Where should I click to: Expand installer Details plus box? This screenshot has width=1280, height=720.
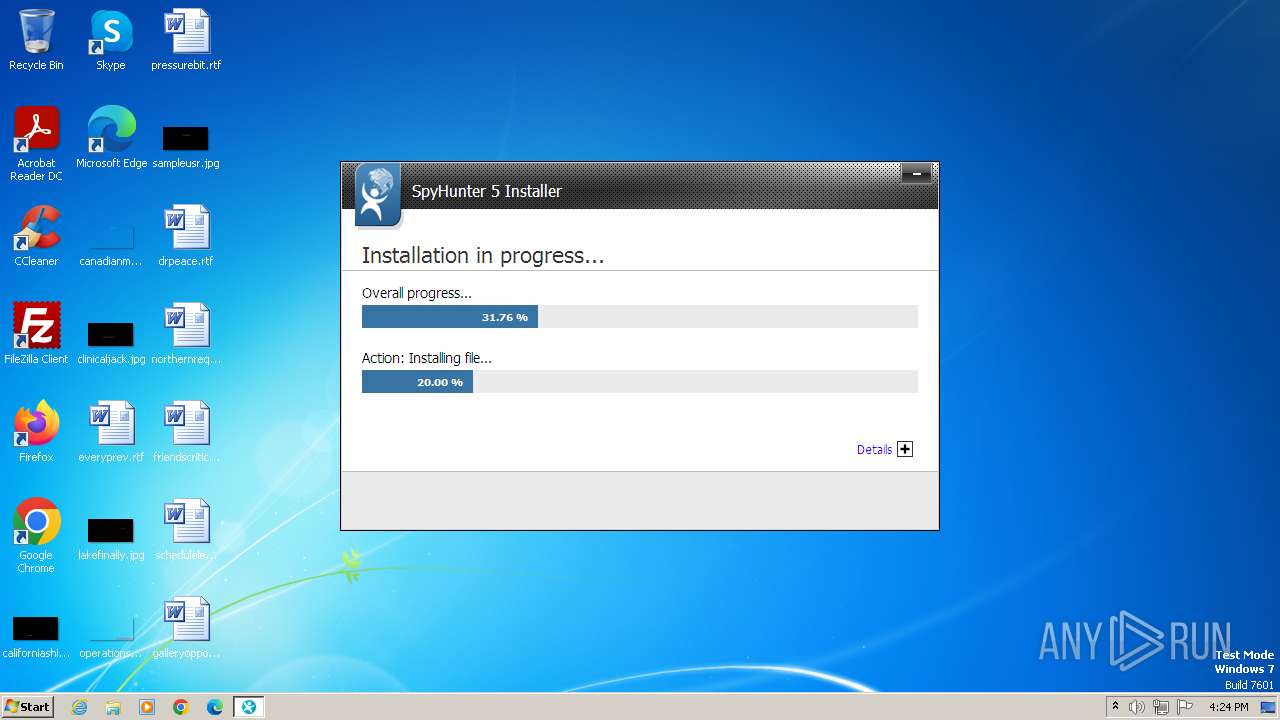(x=905, y=449)
